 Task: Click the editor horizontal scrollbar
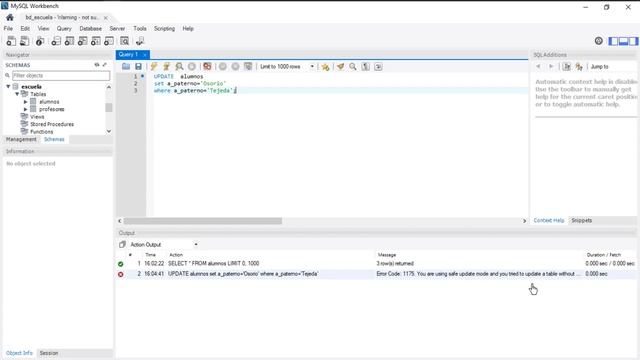pyautogui.click(x=203, y=221)
